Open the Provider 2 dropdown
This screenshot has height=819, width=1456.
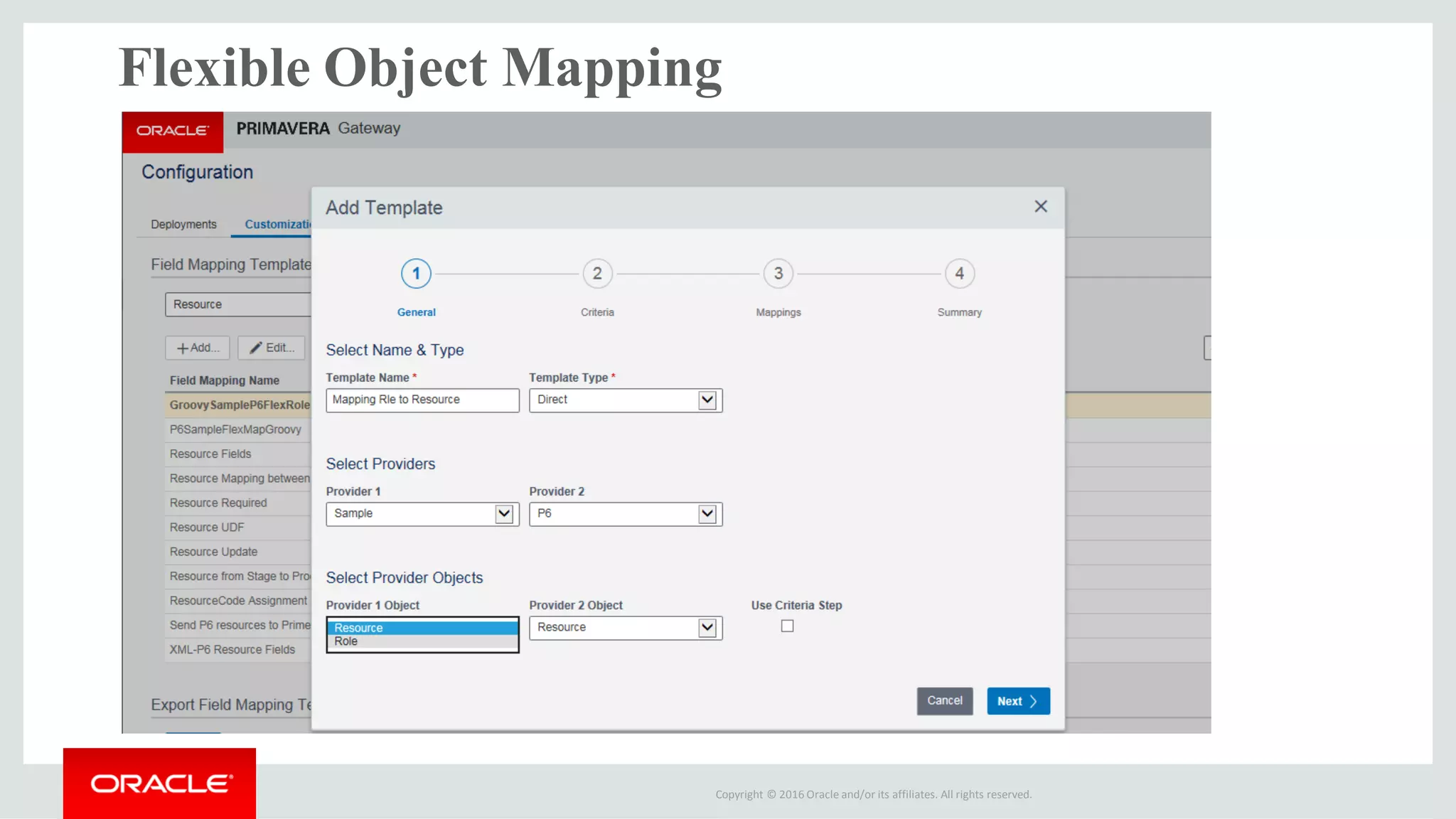[x=626, y=514]
